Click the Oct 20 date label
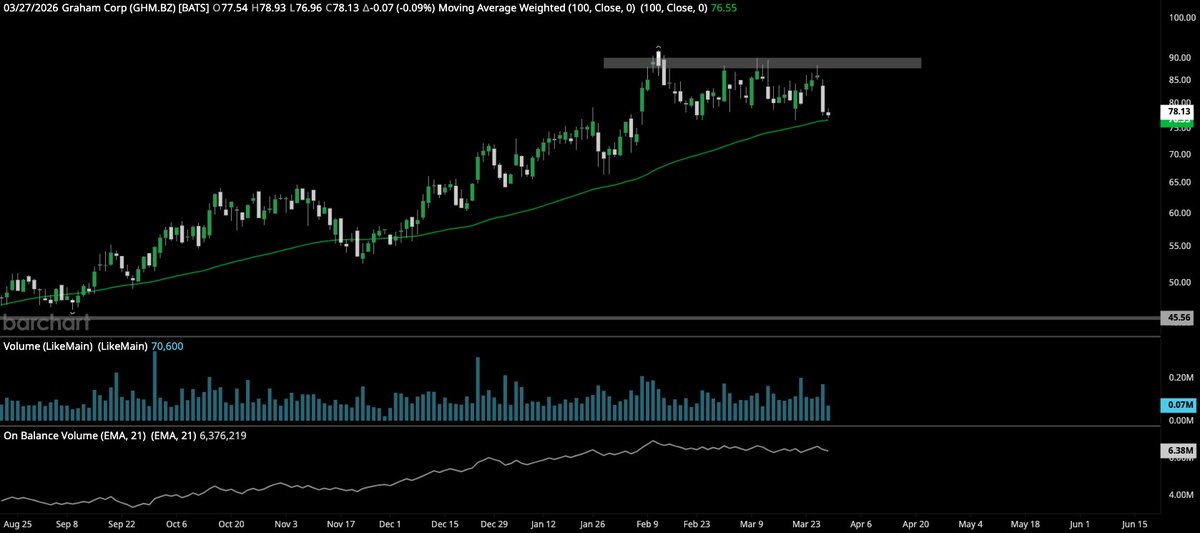The width and height of the screenshot is (1200, 533). [231, 523]
